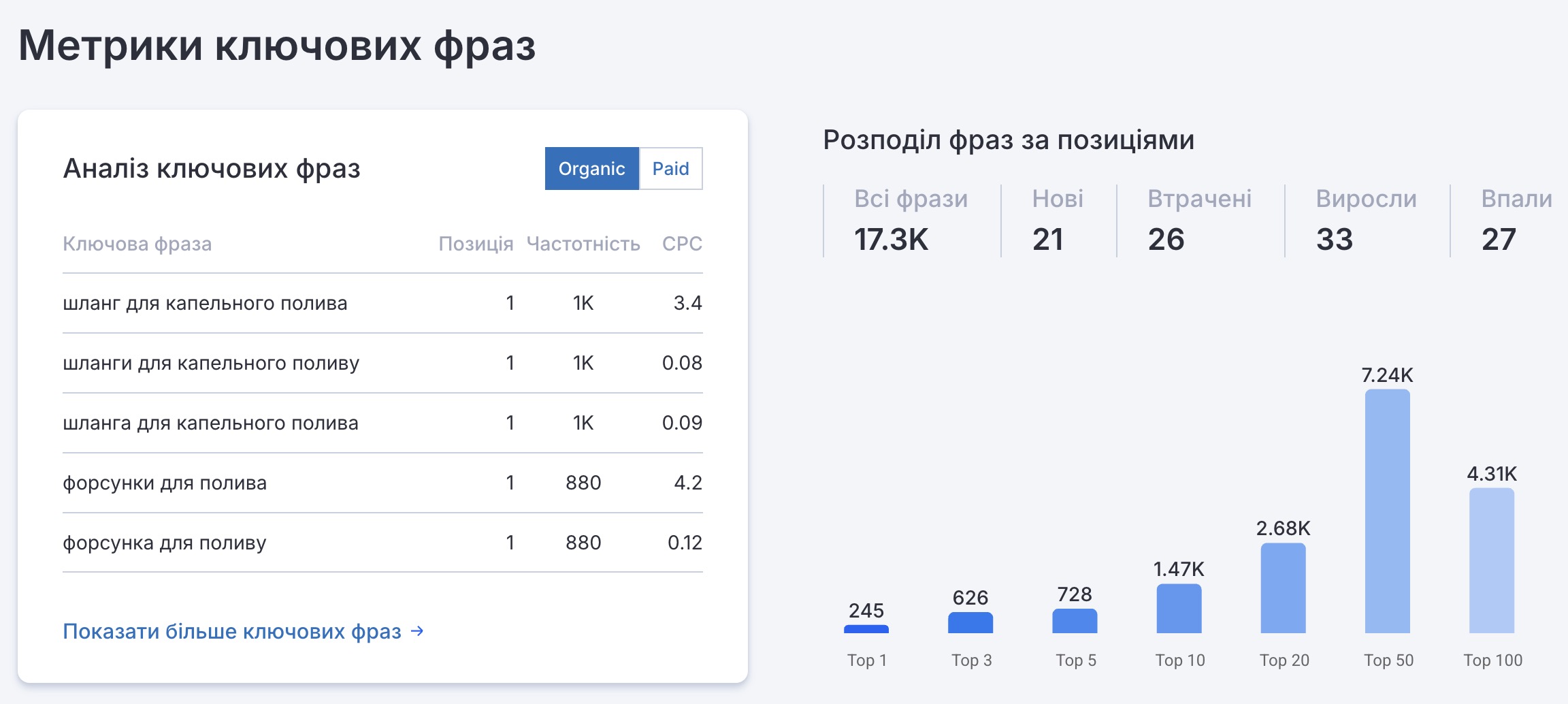
Task: Click the "Нові" 21 metric
Action: (1057, 221)
